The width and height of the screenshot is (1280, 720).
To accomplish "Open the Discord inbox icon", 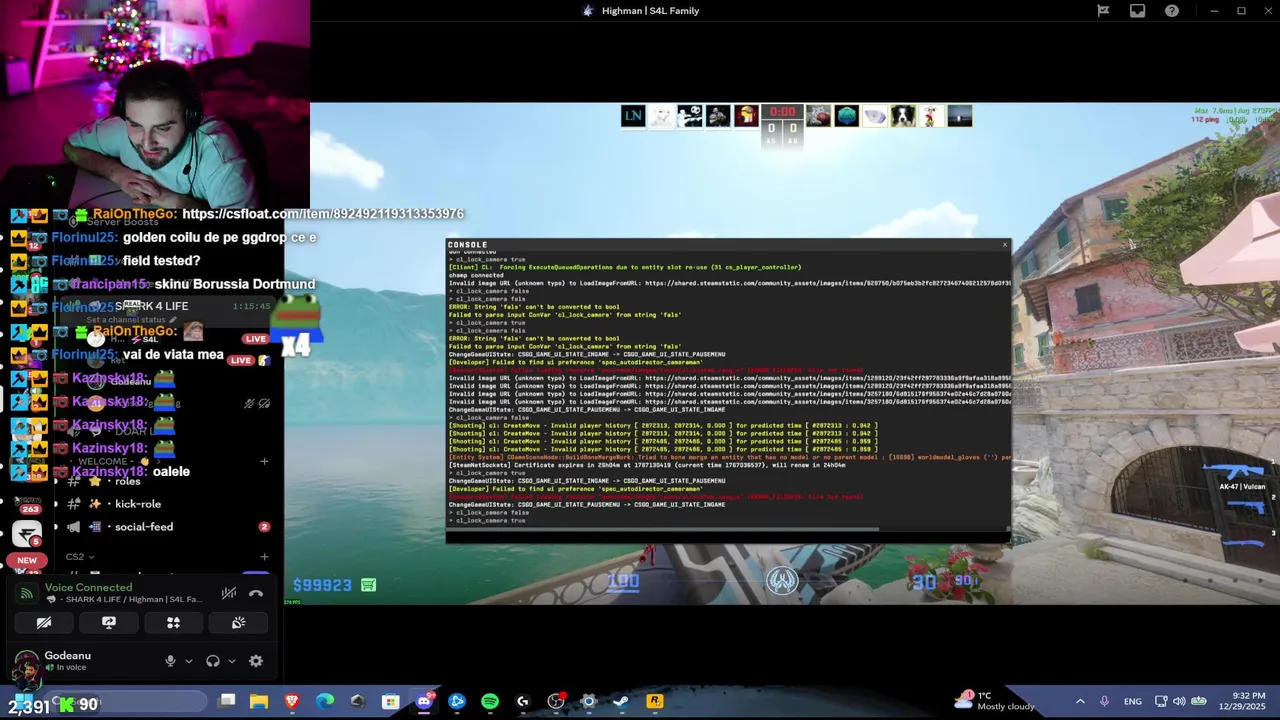I will pyautogui.click(x=1137, y=11).
